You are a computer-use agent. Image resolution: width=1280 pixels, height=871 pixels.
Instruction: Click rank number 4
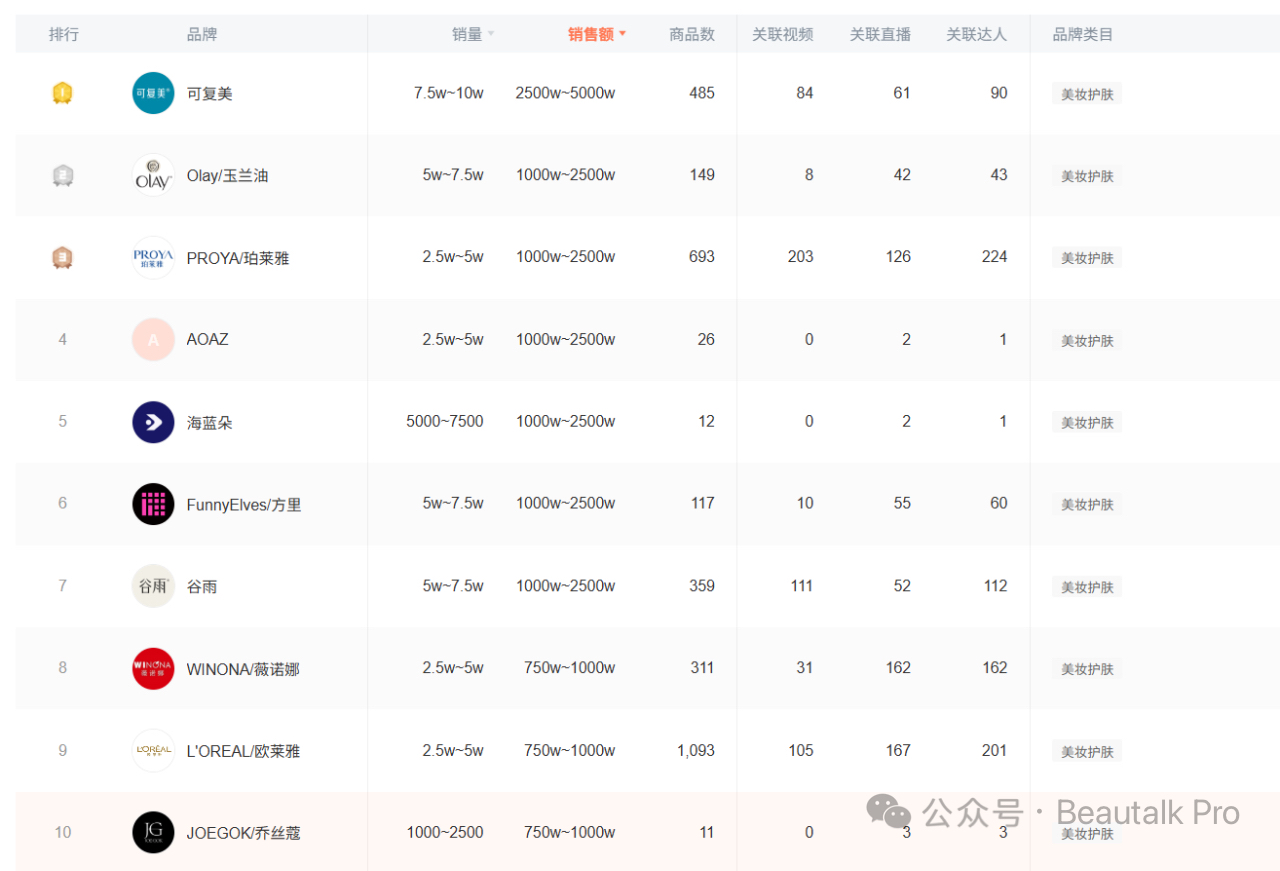(x=63, y=340)
